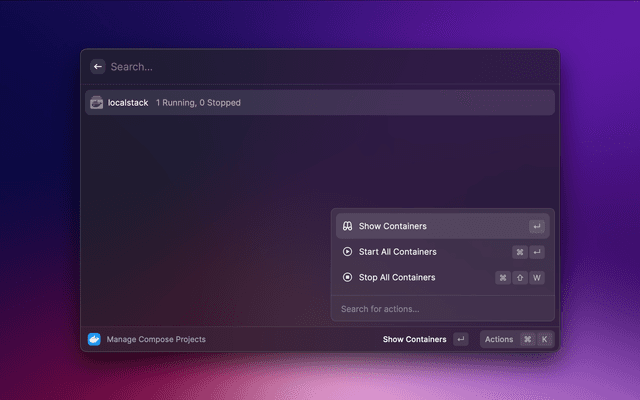Click the return key badge in Show Containers row
The height and width of the screenshot is (400, 640).
tap(537, 226)
